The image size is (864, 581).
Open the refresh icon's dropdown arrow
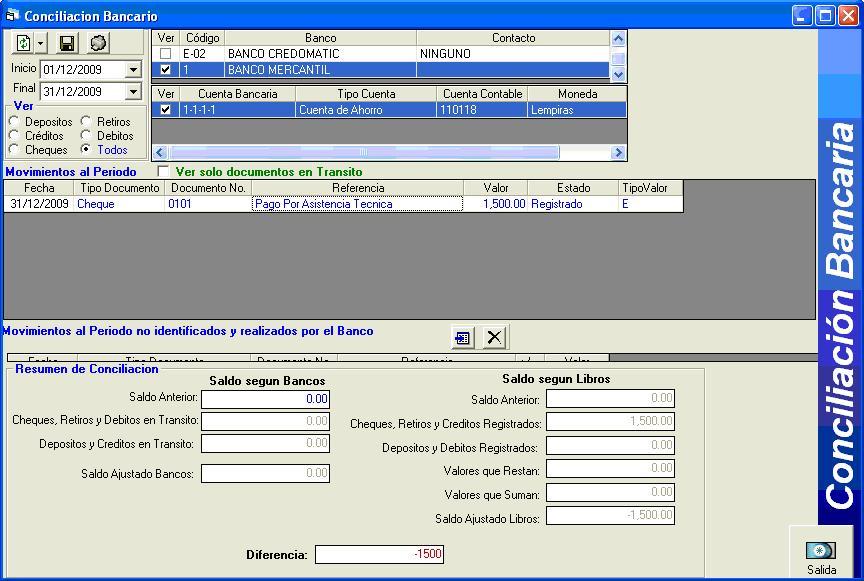[x=40, y=43]
